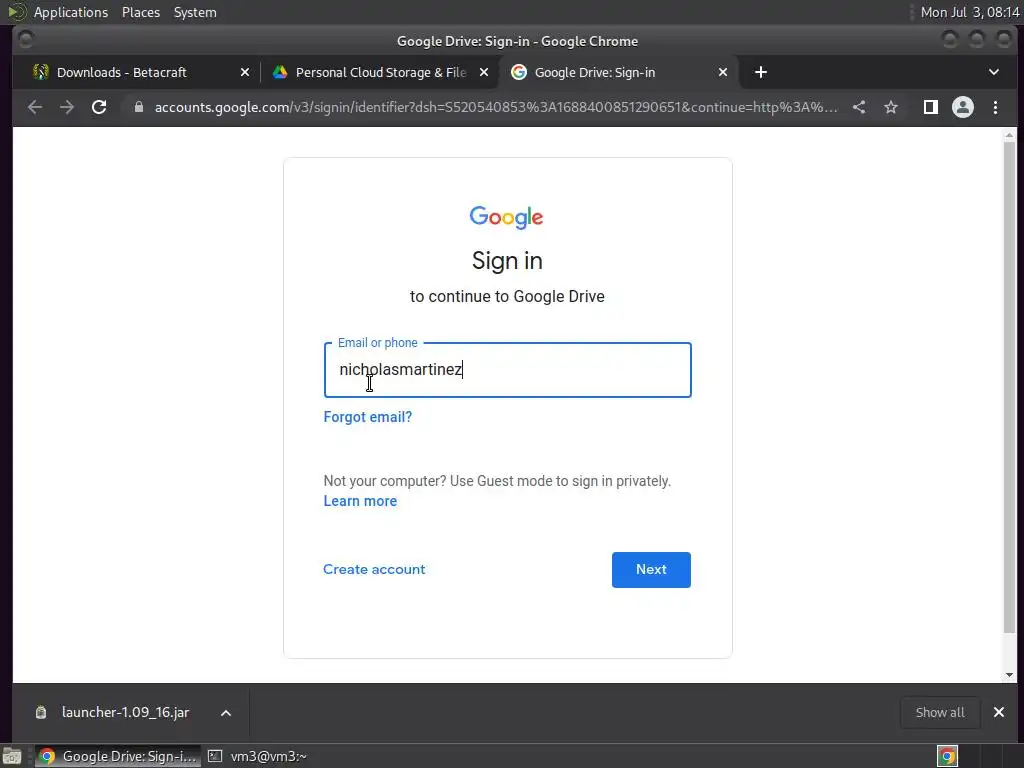Click the clock showing Mon Jul 3
The height and width of the screenshot is (768, 1024).
(970, 12)
